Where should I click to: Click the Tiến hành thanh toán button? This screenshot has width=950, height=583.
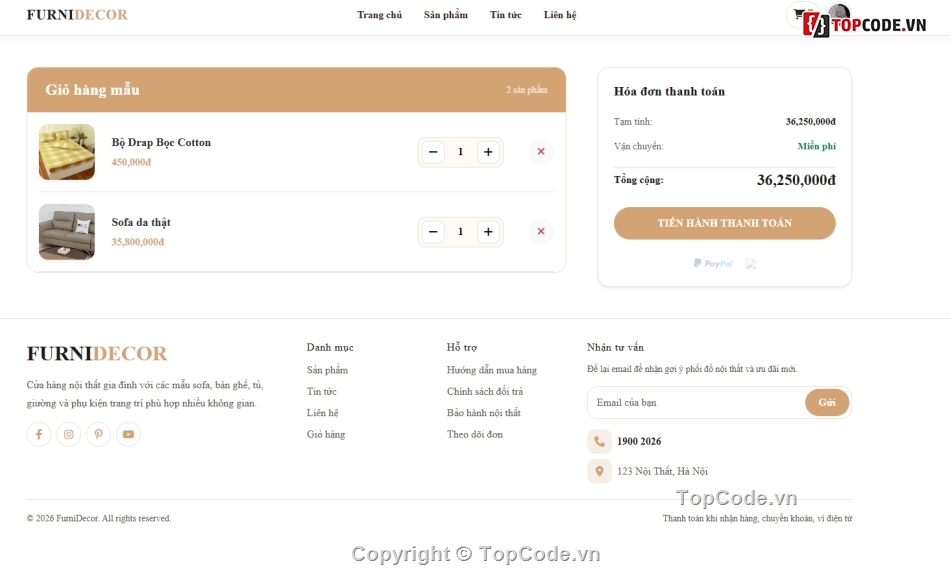[725, 223]
